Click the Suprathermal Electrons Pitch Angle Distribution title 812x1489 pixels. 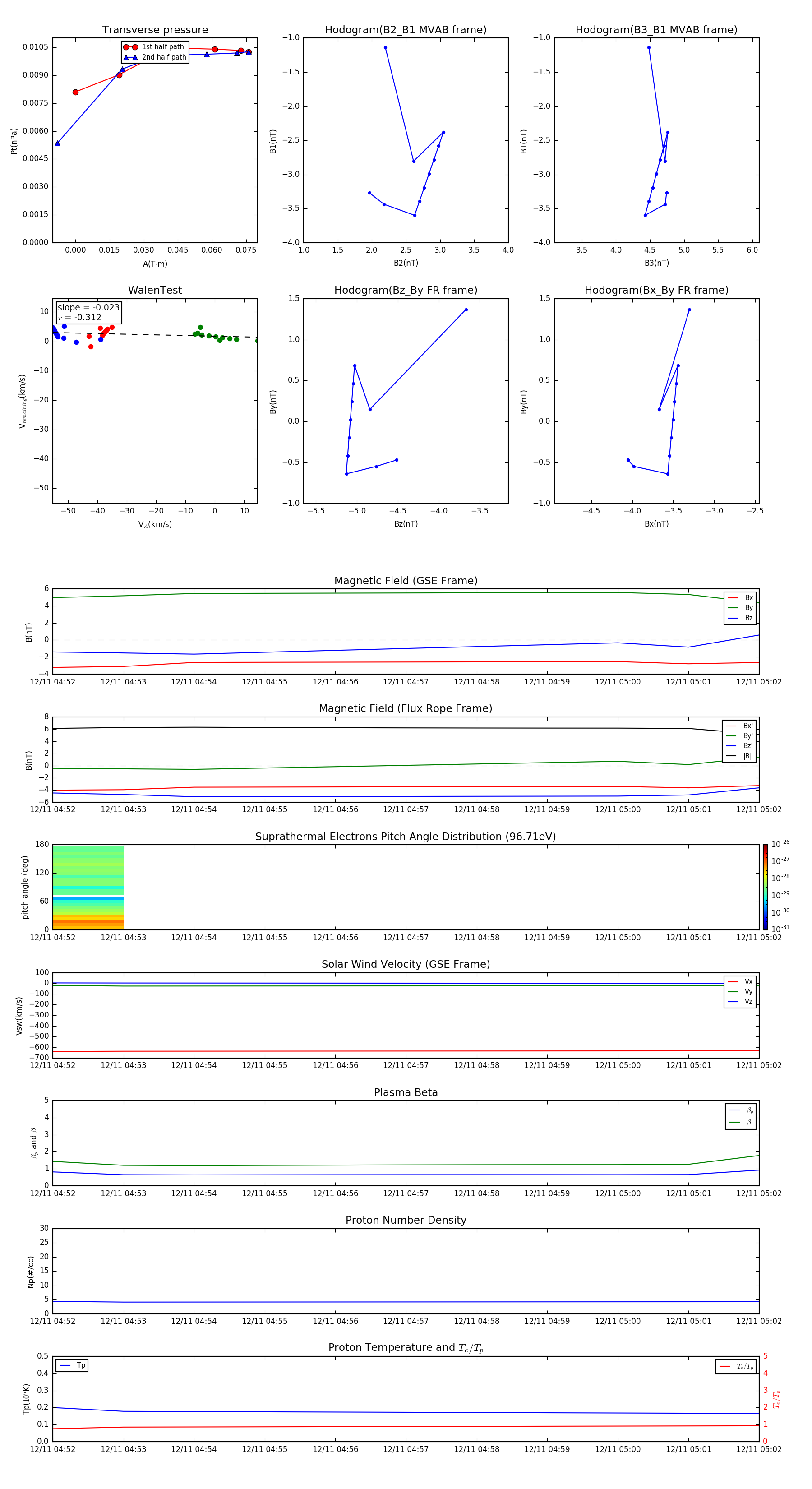pos(406,837)
